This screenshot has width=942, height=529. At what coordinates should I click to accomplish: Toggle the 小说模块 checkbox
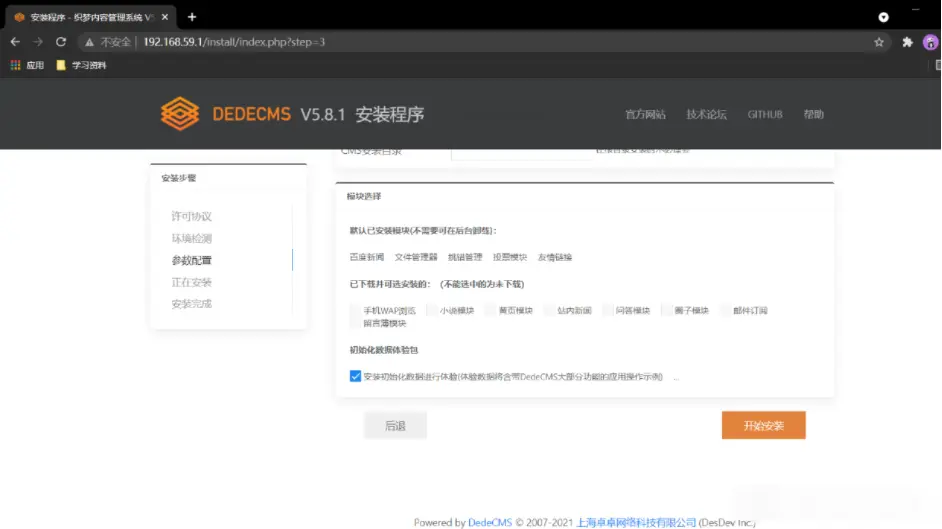tap(431, 310)
